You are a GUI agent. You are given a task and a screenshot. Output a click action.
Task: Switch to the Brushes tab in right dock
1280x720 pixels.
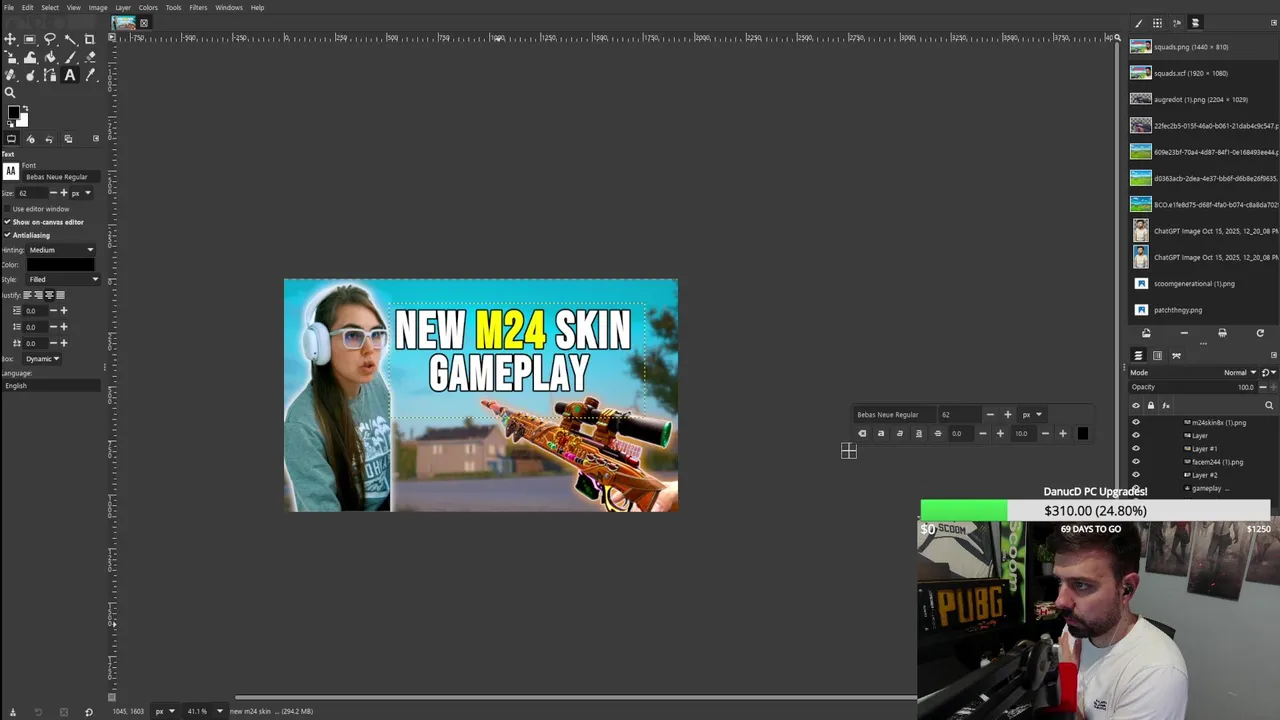(1138, 23)
